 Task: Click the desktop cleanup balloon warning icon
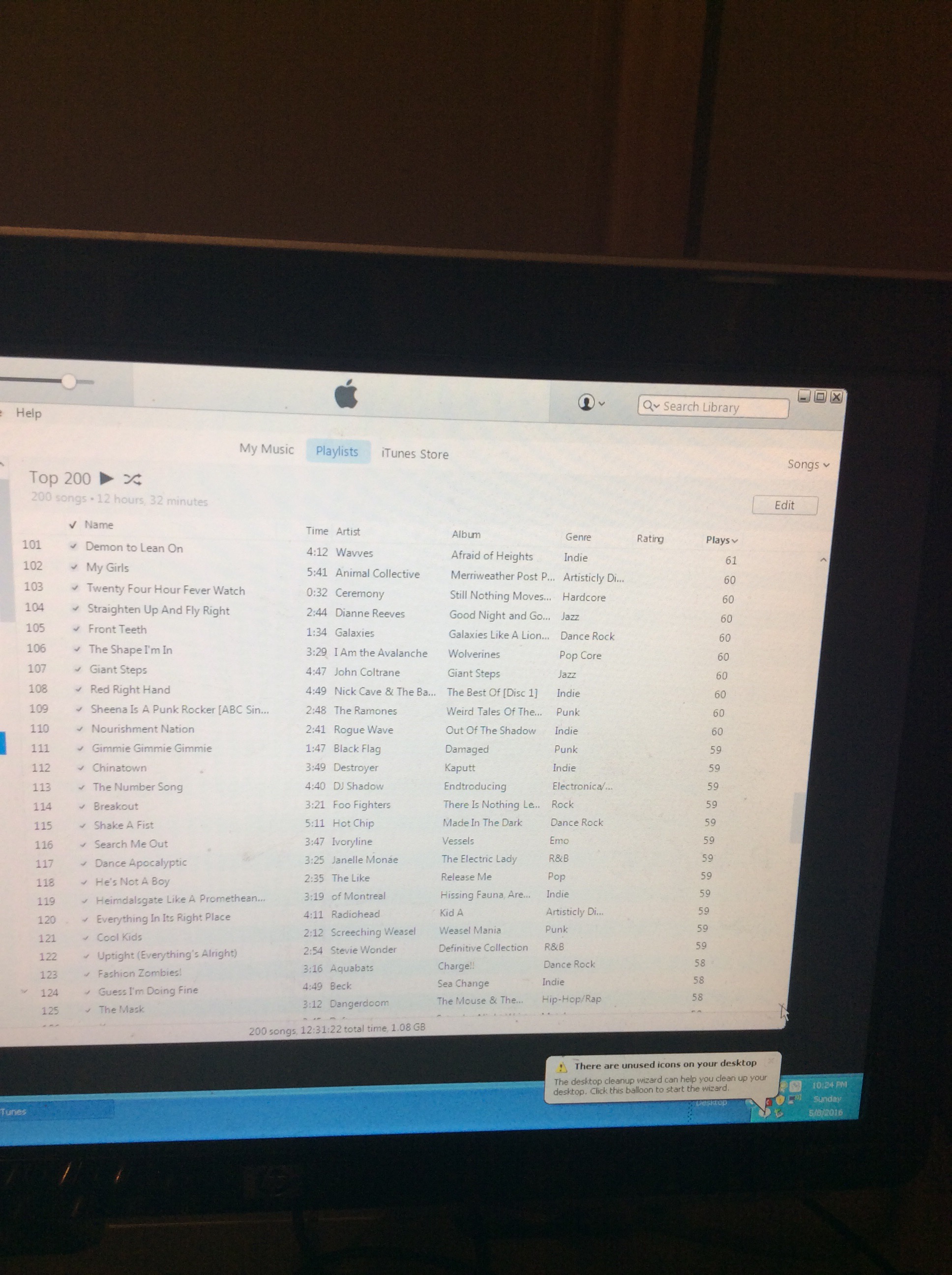point(561,1066)
